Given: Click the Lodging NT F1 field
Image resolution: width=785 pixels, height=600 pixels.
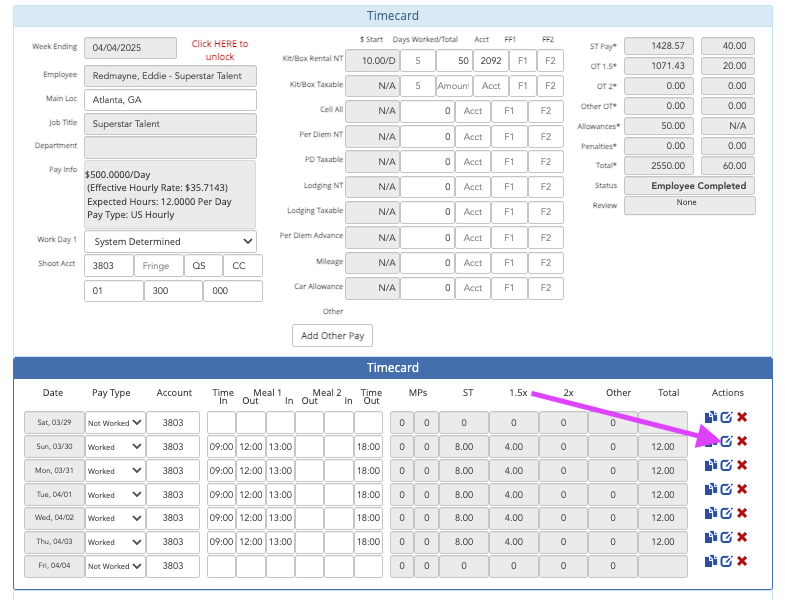Looking at the screenshot, I should coord(509,187).
